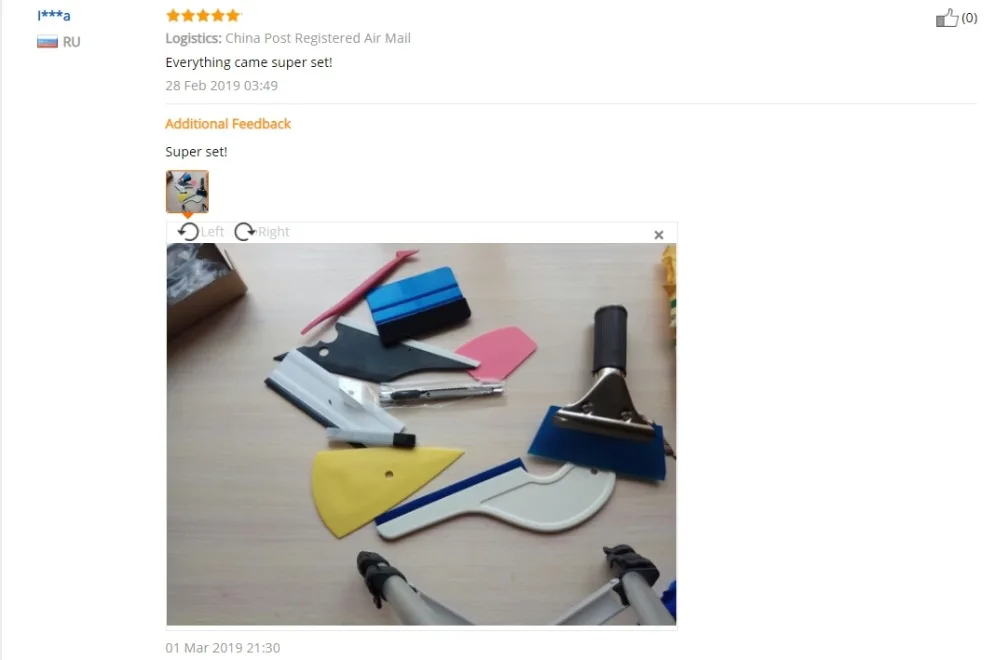The image size is (1000, 660).
Task: Click the 01 Mar 2019 21:30 timestamp
Action: coord(223,648)
